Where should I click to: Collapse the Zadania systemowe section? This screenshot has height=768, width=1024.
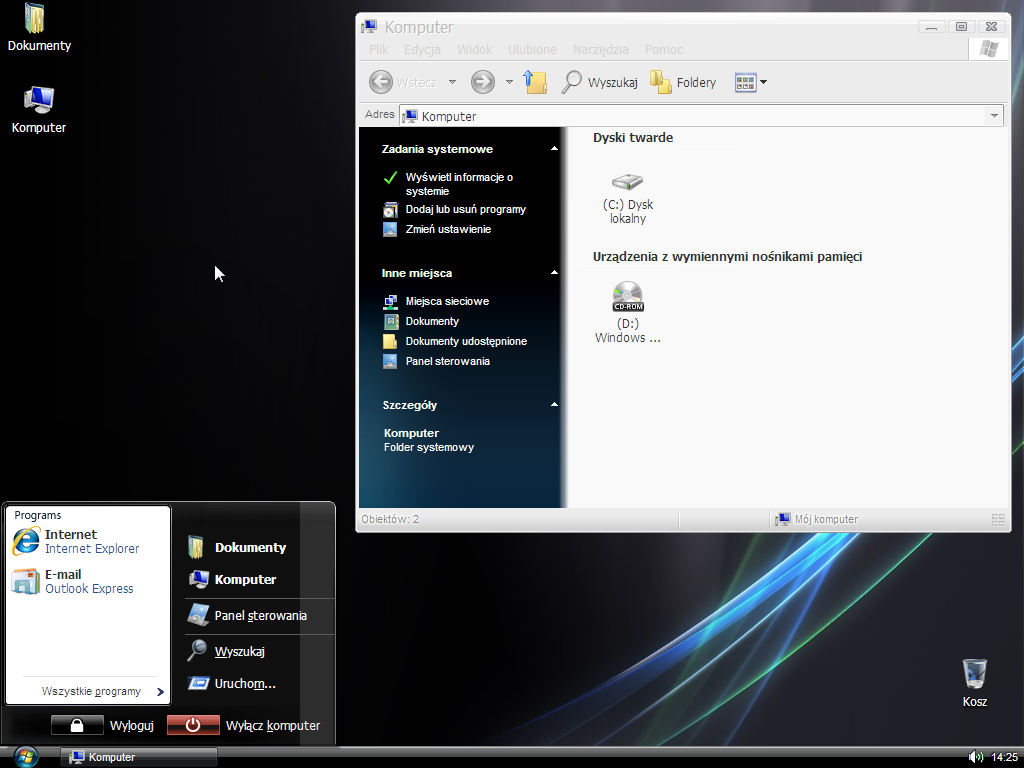pyautogui.click(x=554, y=149)
